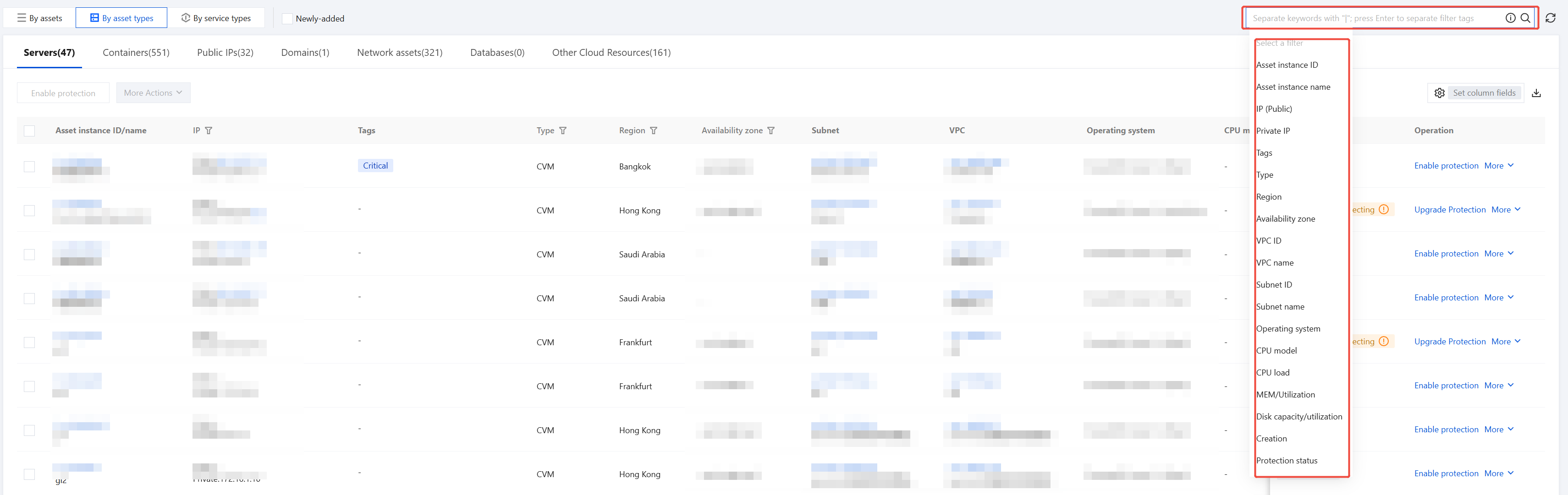The image size is (1568, 495).
Task: Switch to the Containers(551) tab
Action: point(136,53)
